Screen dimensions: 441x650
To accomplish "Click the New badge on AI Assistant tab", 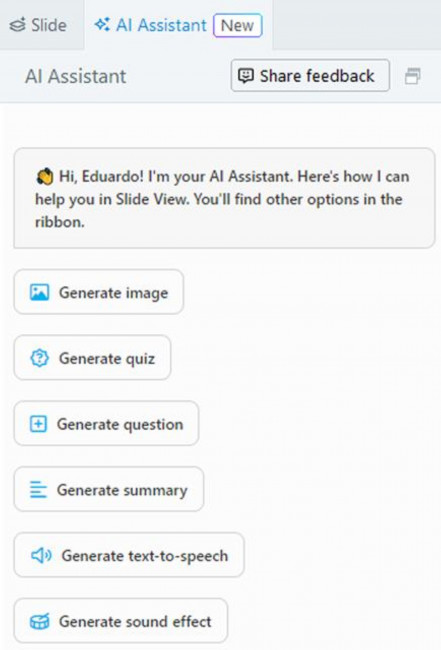I will 237,25.
